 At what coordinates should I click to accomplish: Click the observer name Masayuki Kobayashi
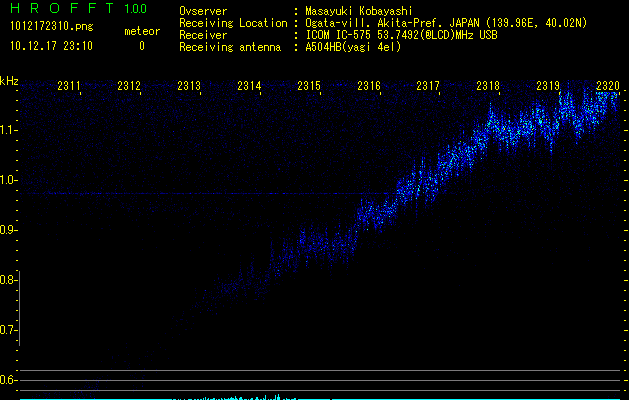pyautogui.click(x=359, y=11)
